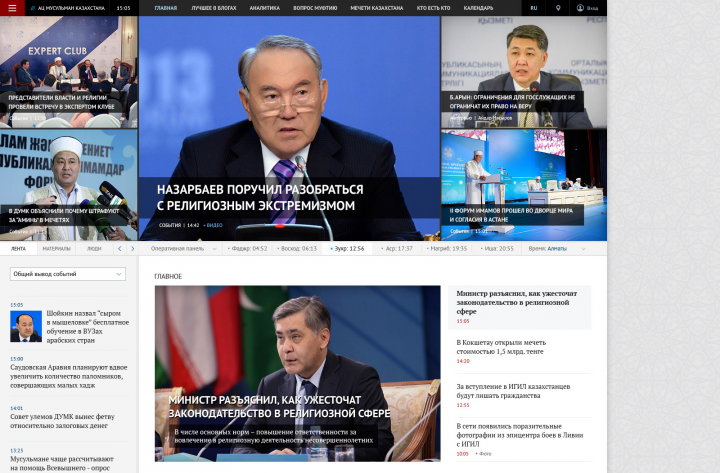Image resolution: width=720 pixels, height=473 pixels.
Task: Click Шойкин portrait thumbnail in feed
Action: pyautogui.click(x=26, y=327)
